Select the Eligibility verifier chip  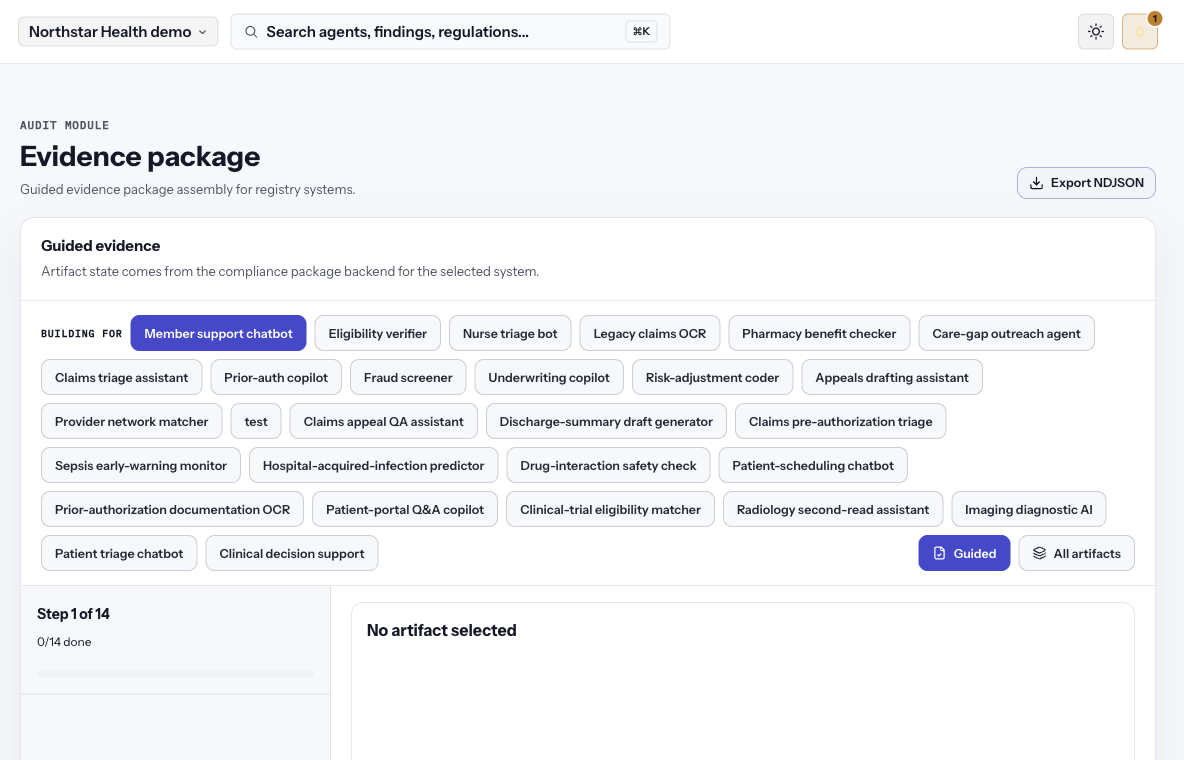click(x=378, y=333)
